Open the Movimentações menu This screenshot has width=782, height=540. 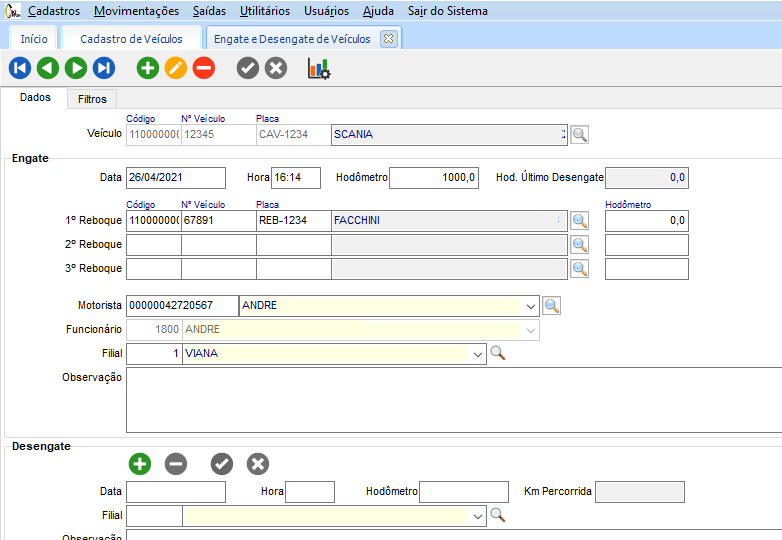point(136,11)
